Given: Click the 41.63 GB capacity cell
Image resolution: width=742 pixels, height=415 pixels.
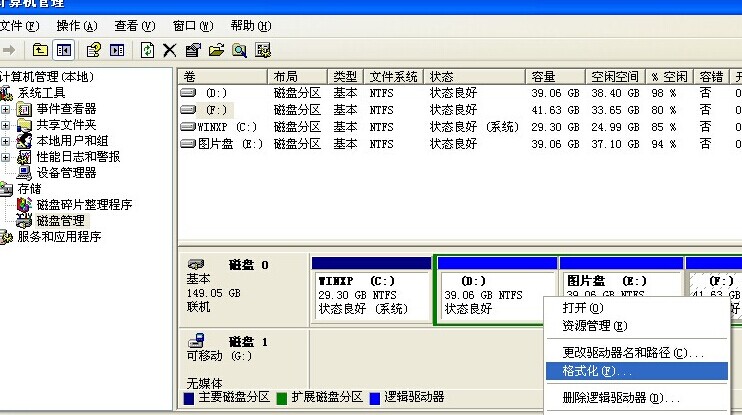Looking at the screenshot, I should [555, 110].
